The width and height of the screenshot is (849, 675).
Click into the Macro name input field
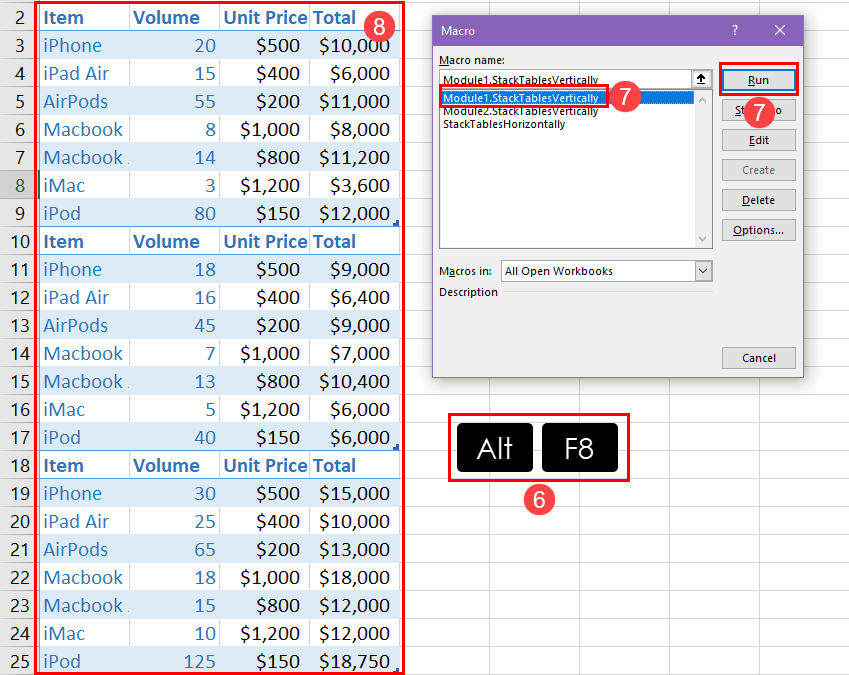[x=565, y=80]
